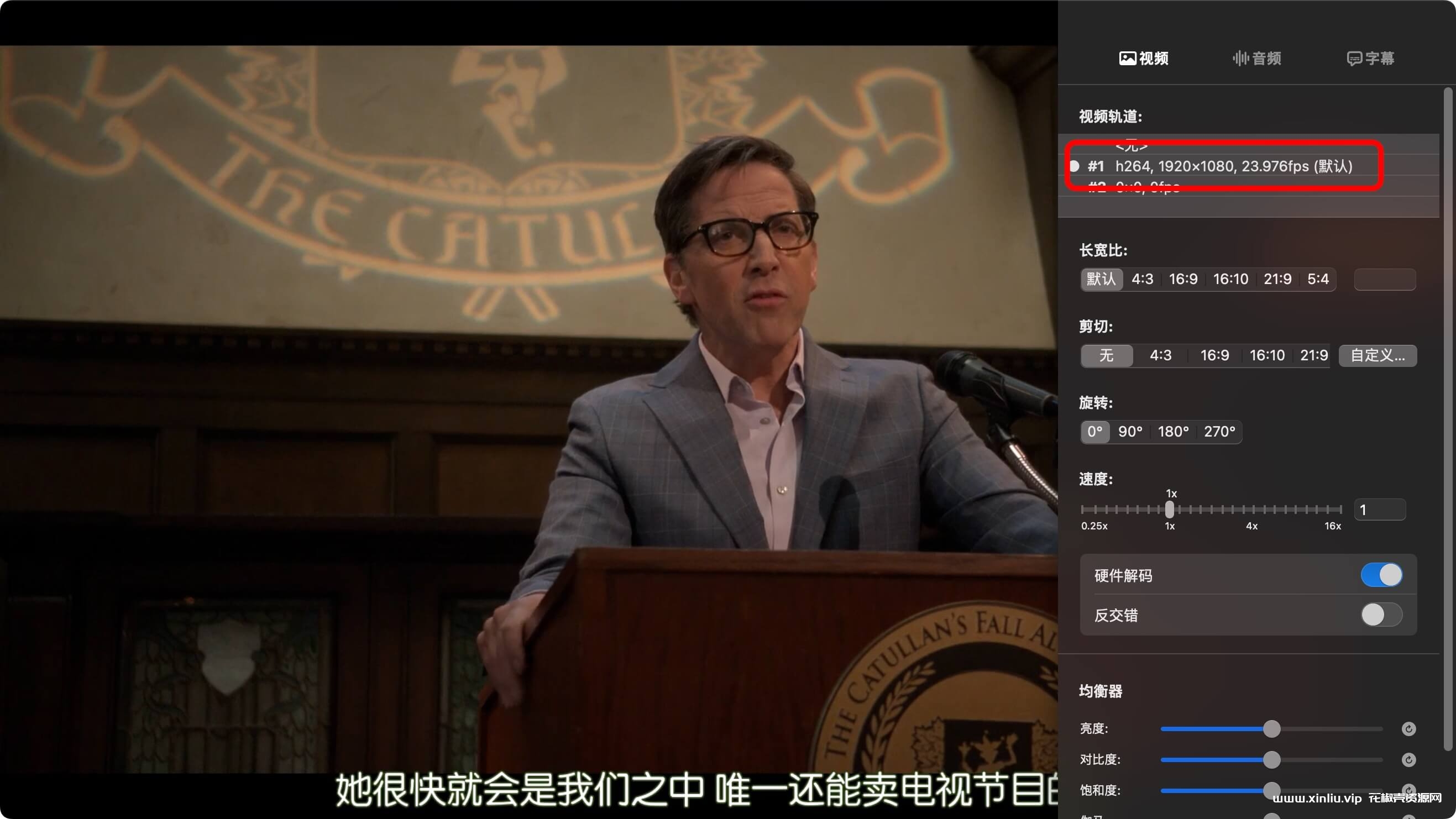Crop the video to 16:10
This screenshot has width=1456, height=819.
tap(1266, 355)
